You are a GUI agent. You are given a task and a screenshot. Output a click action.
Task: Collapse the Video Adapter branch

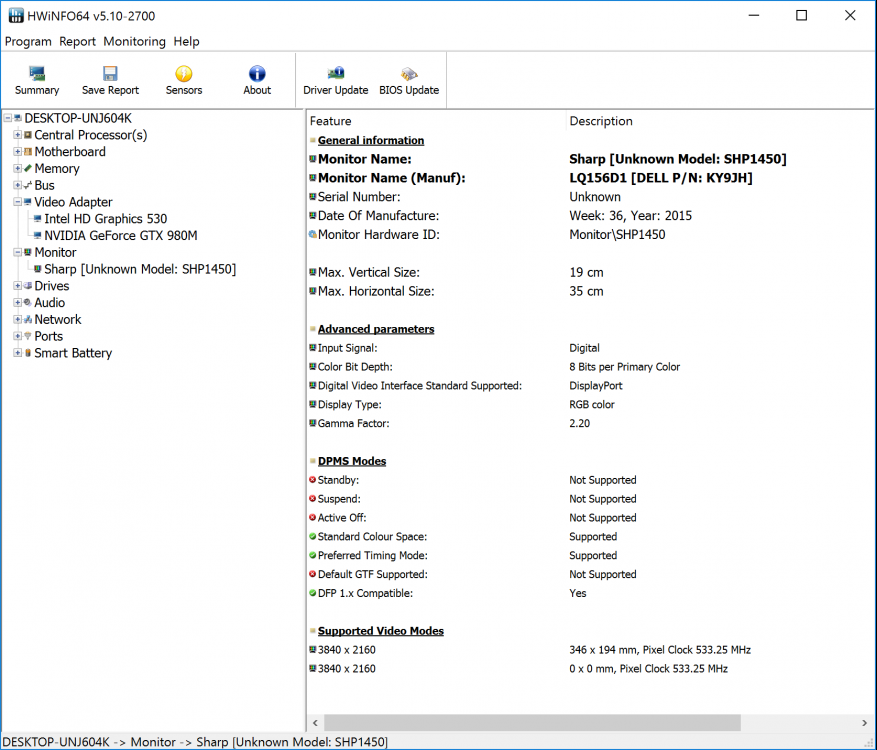[x=17, y=202]
